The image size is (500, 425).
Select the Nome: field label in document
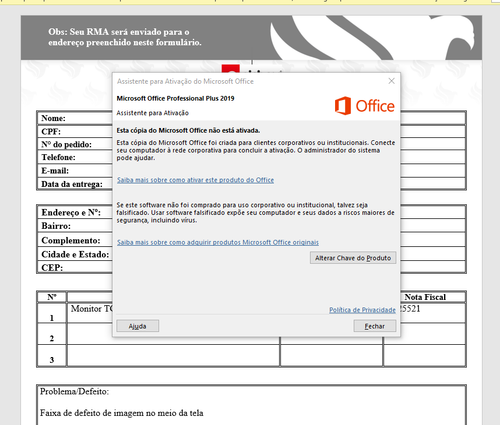[53, 118]
